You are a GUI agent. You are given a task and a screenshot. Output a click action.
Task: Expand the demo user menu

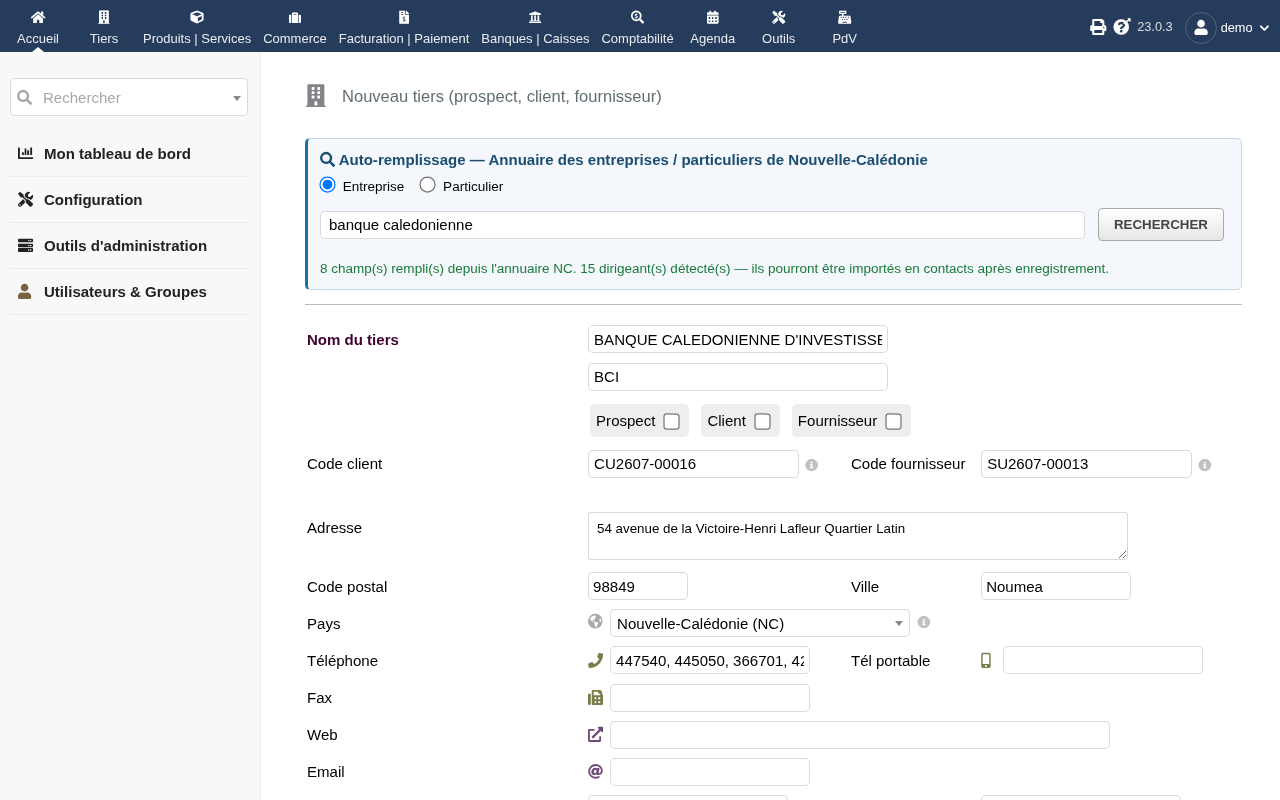click(x=1229, y=27)
